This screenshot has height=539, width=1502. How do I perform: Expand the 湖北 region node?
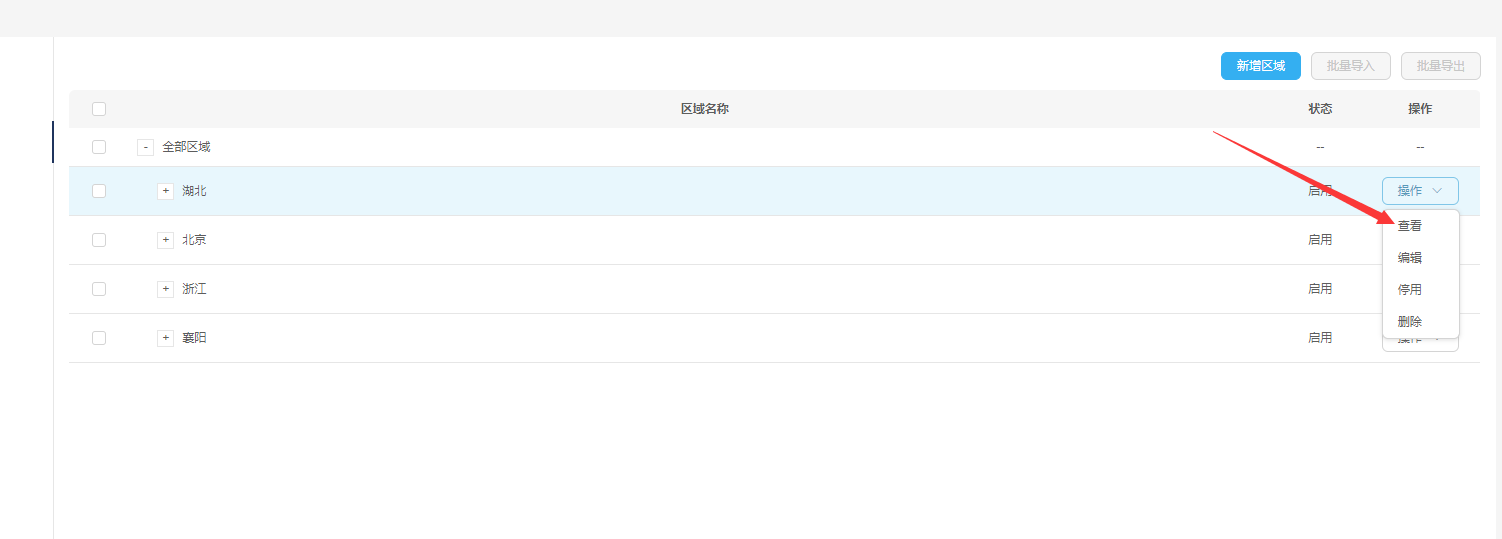(166, 191)
